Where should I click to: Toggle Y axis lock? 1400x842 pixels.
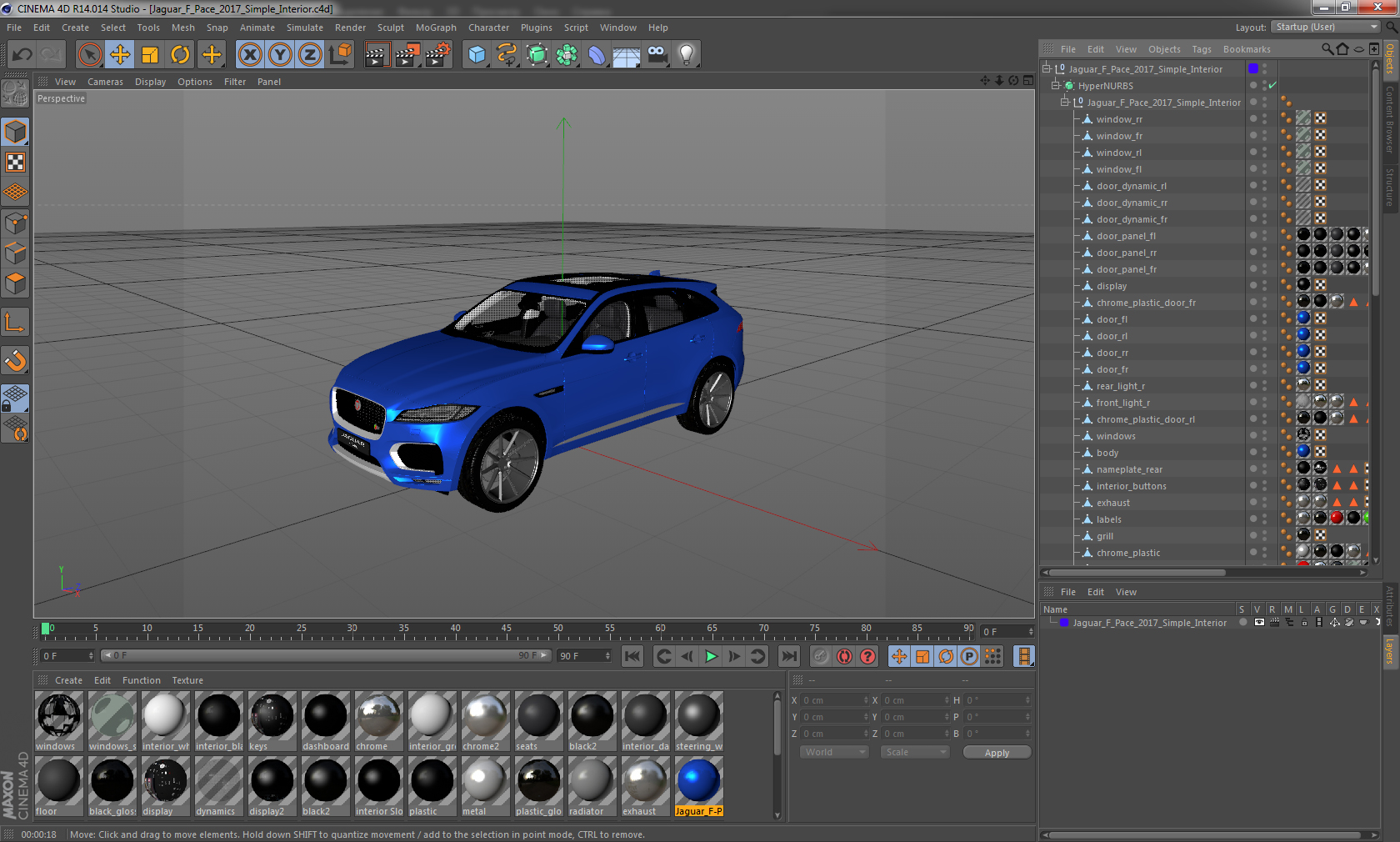280,55
